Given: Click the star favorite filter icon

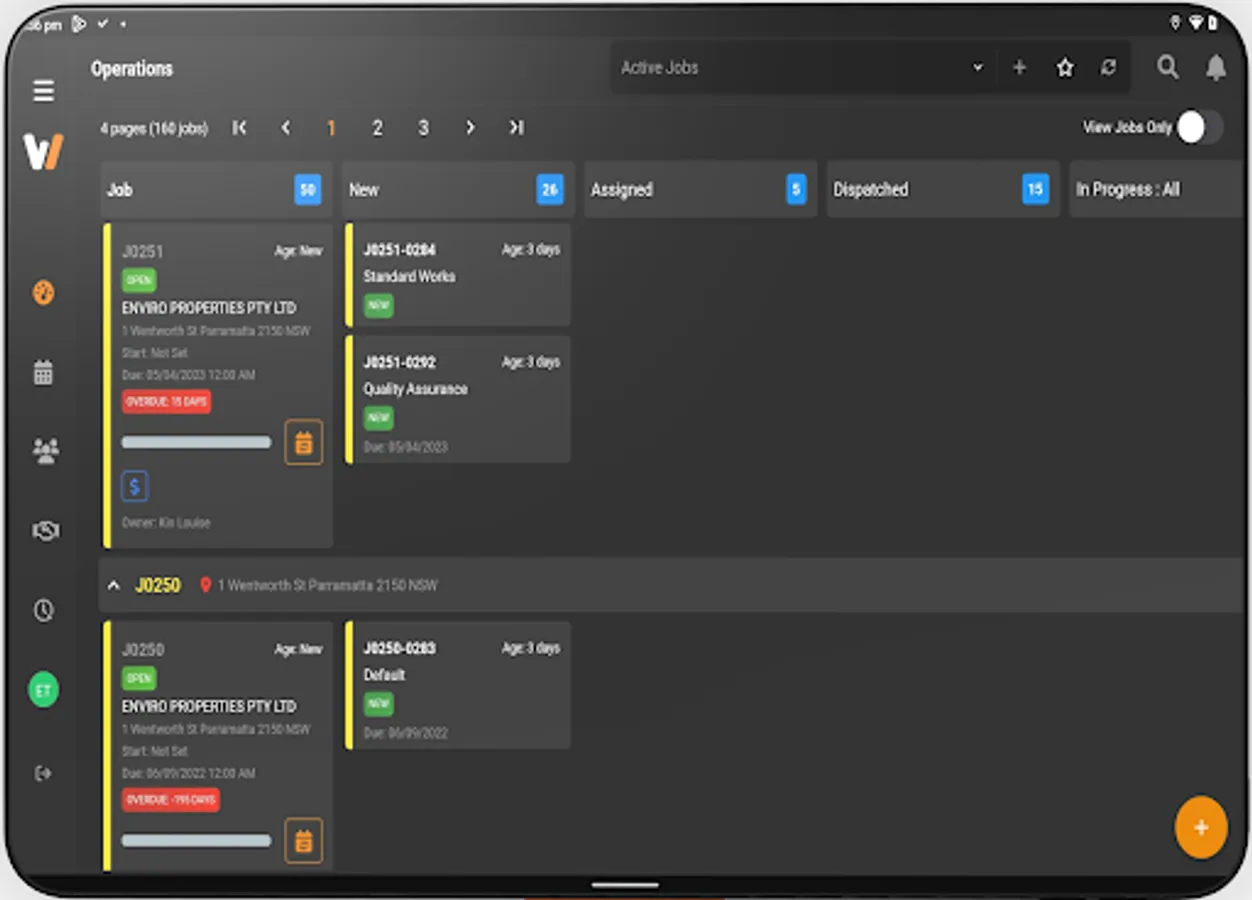Looking at the screenshot, I should tap(1065, 68).
